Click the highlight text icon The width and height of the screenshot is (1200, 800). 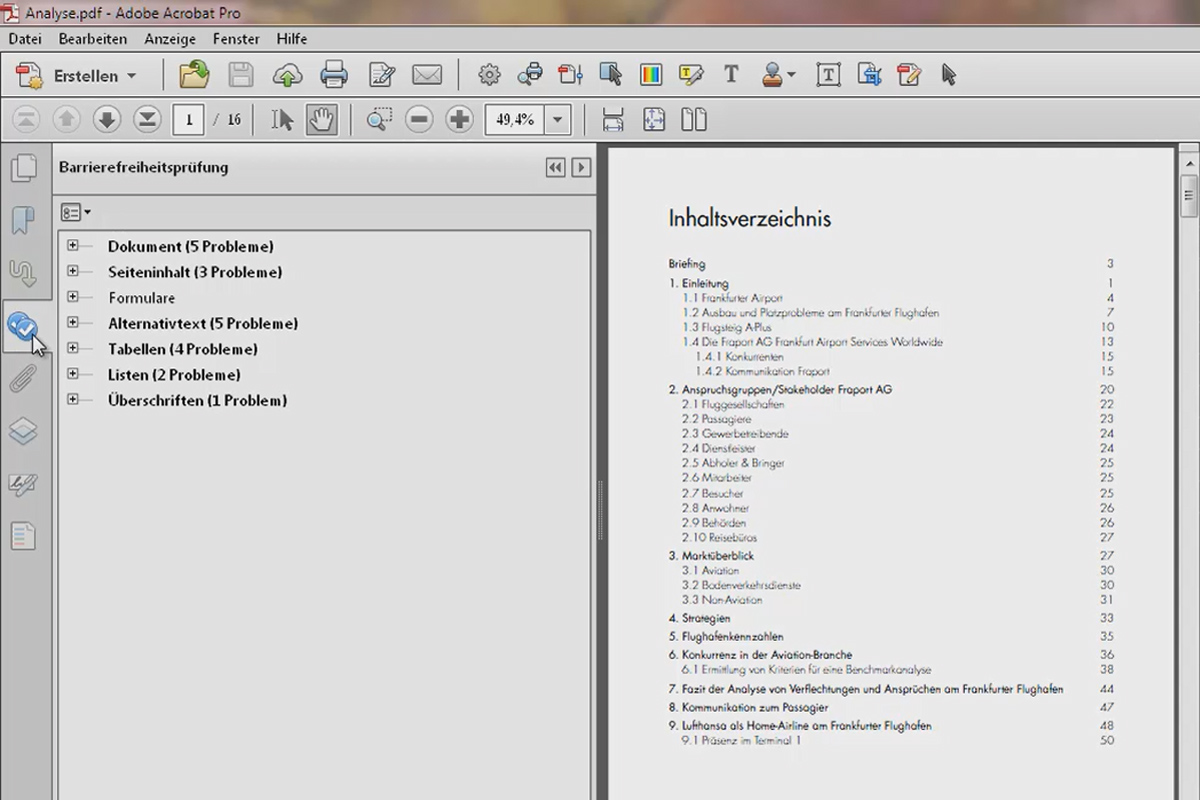pos(691,75)
